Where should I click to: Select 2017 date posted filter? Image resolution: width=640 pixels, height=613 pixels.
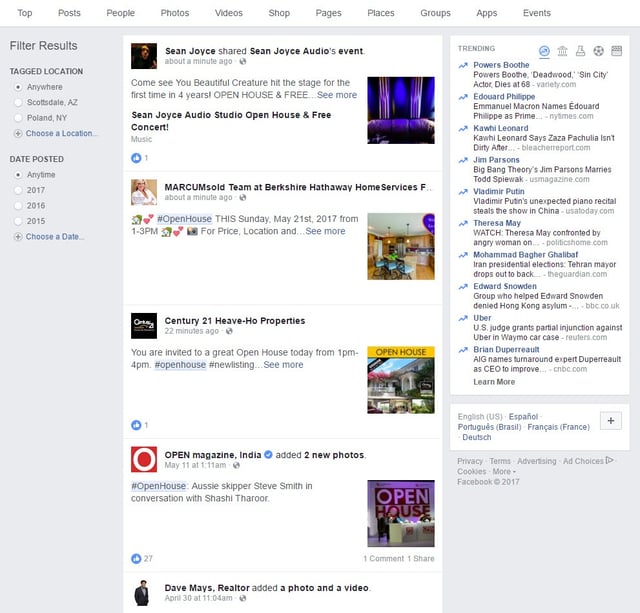tap(18, 190)
